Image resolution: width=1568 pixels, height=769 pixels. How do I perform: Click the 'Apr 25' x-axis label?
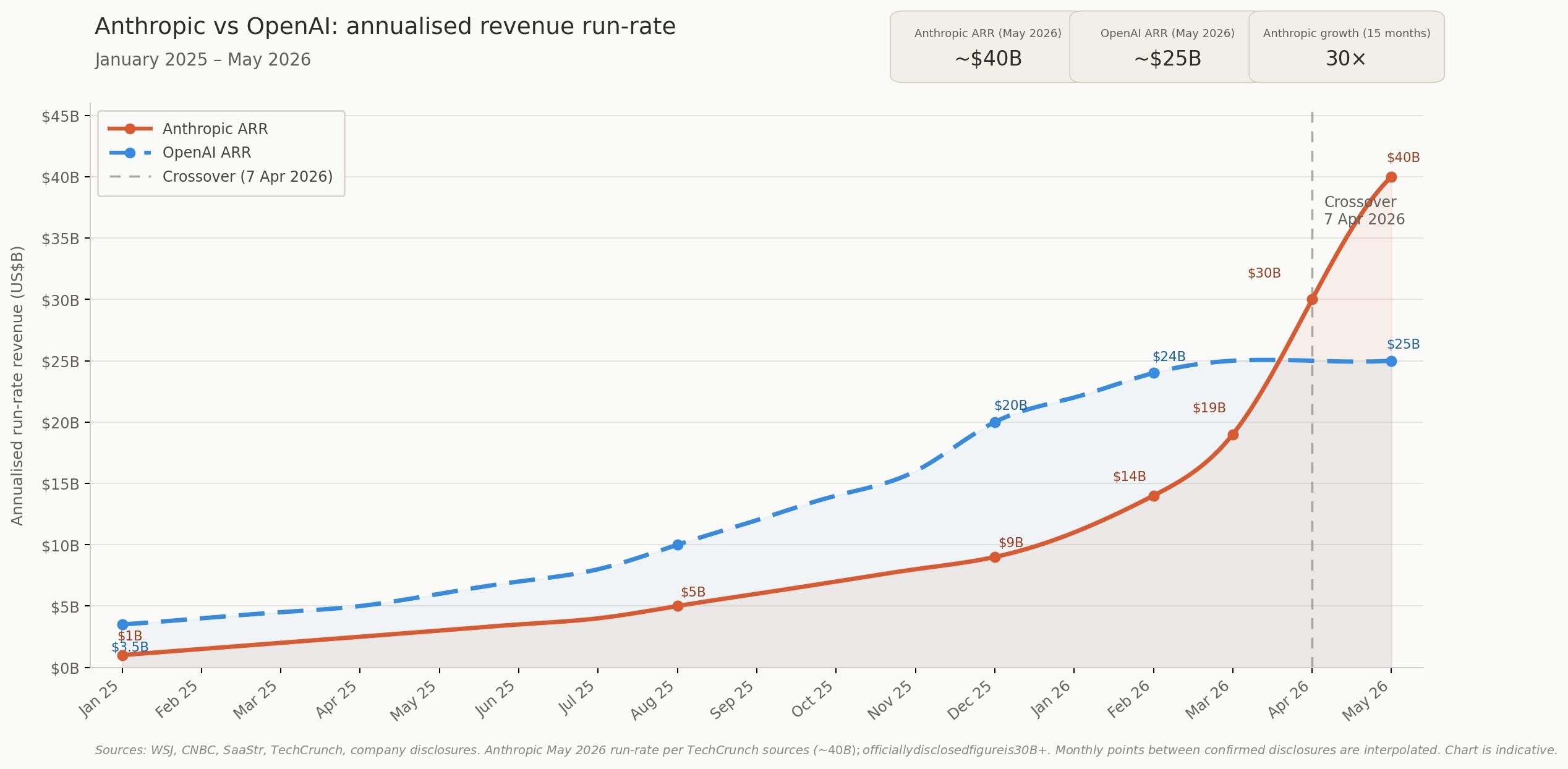[336, 699]
